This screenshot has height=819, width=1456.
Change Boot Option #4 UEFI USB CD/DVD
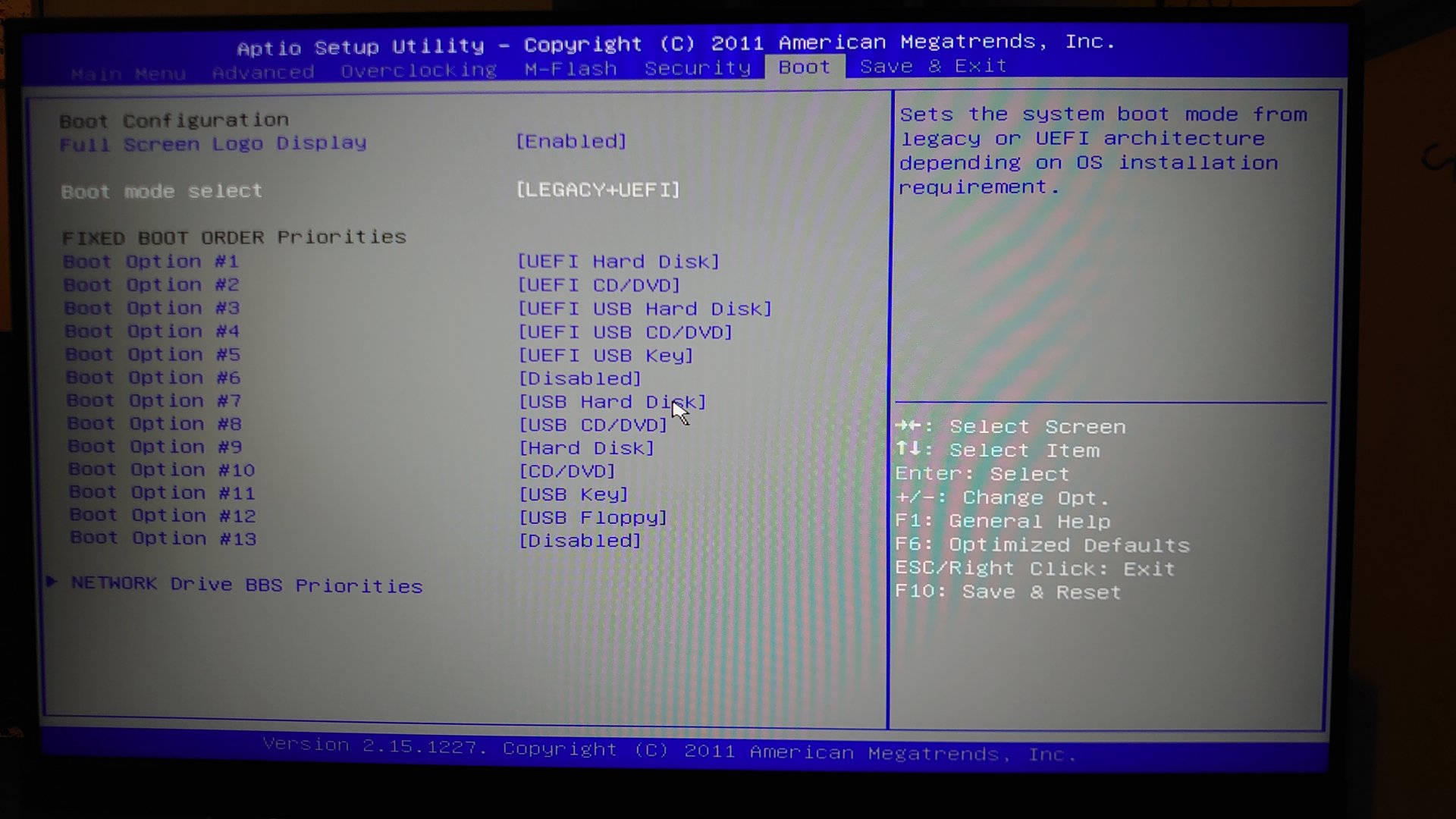[625, 332]
